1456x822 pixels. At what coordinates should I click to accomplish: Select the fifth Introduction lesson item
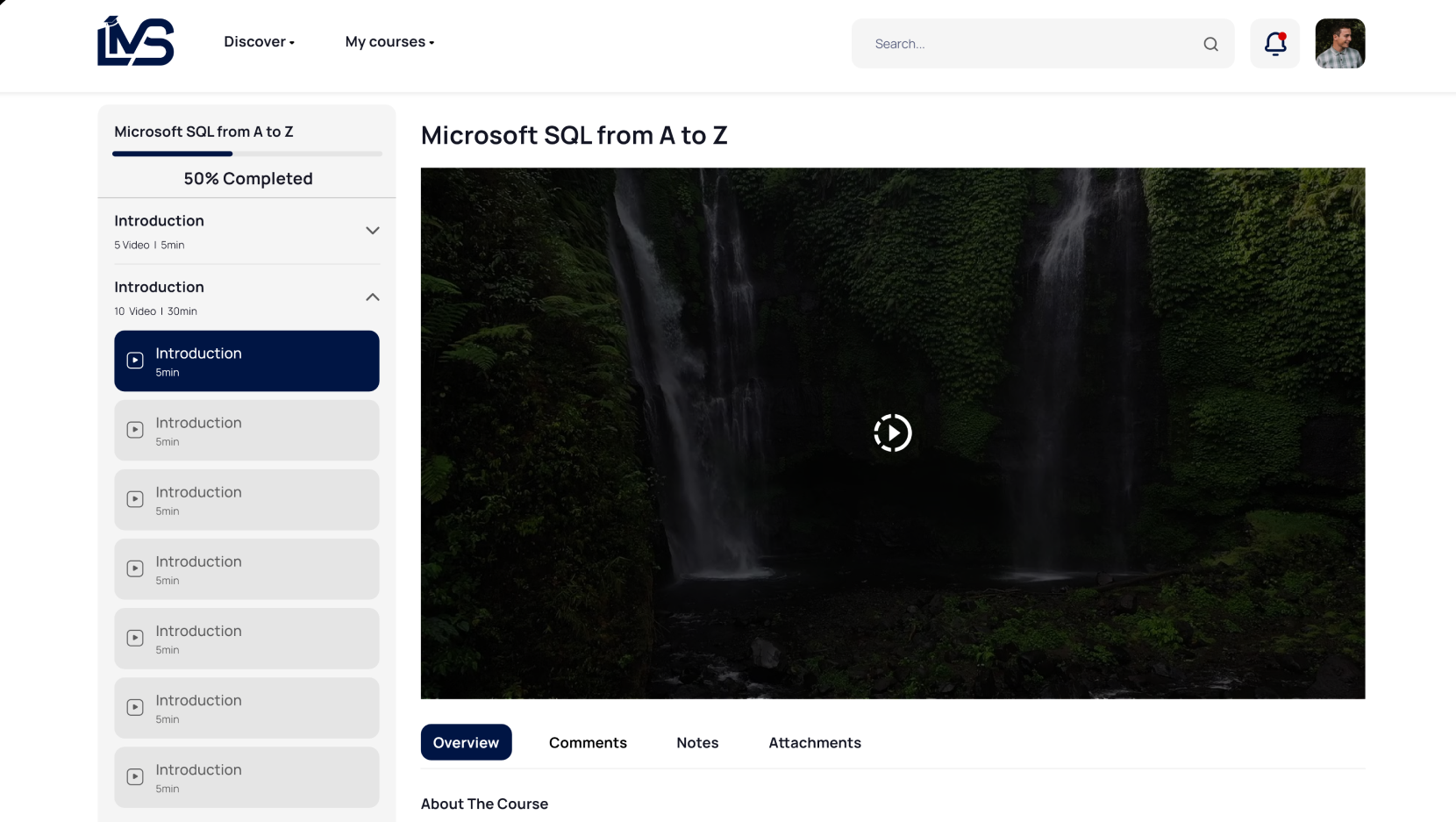coord(246,638)
